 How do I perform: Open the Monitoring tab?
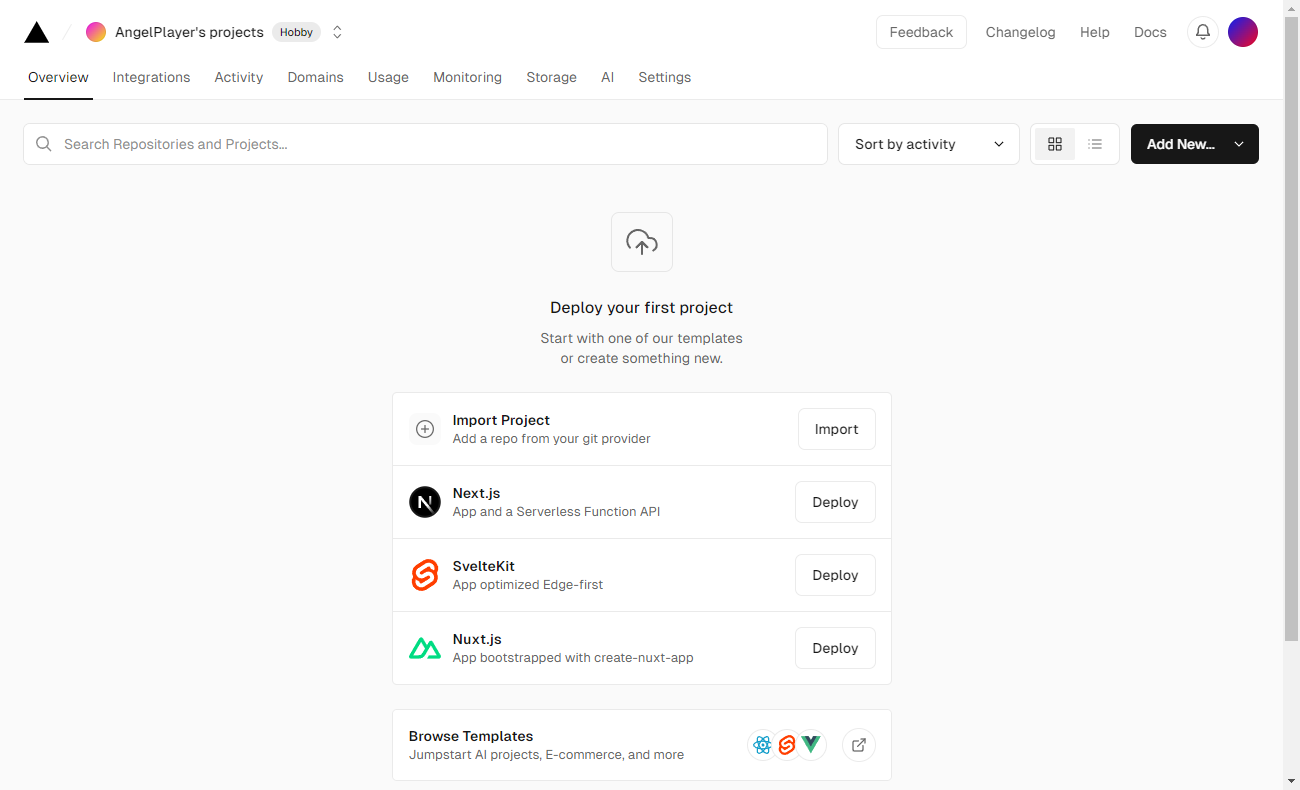coord(467,77)
